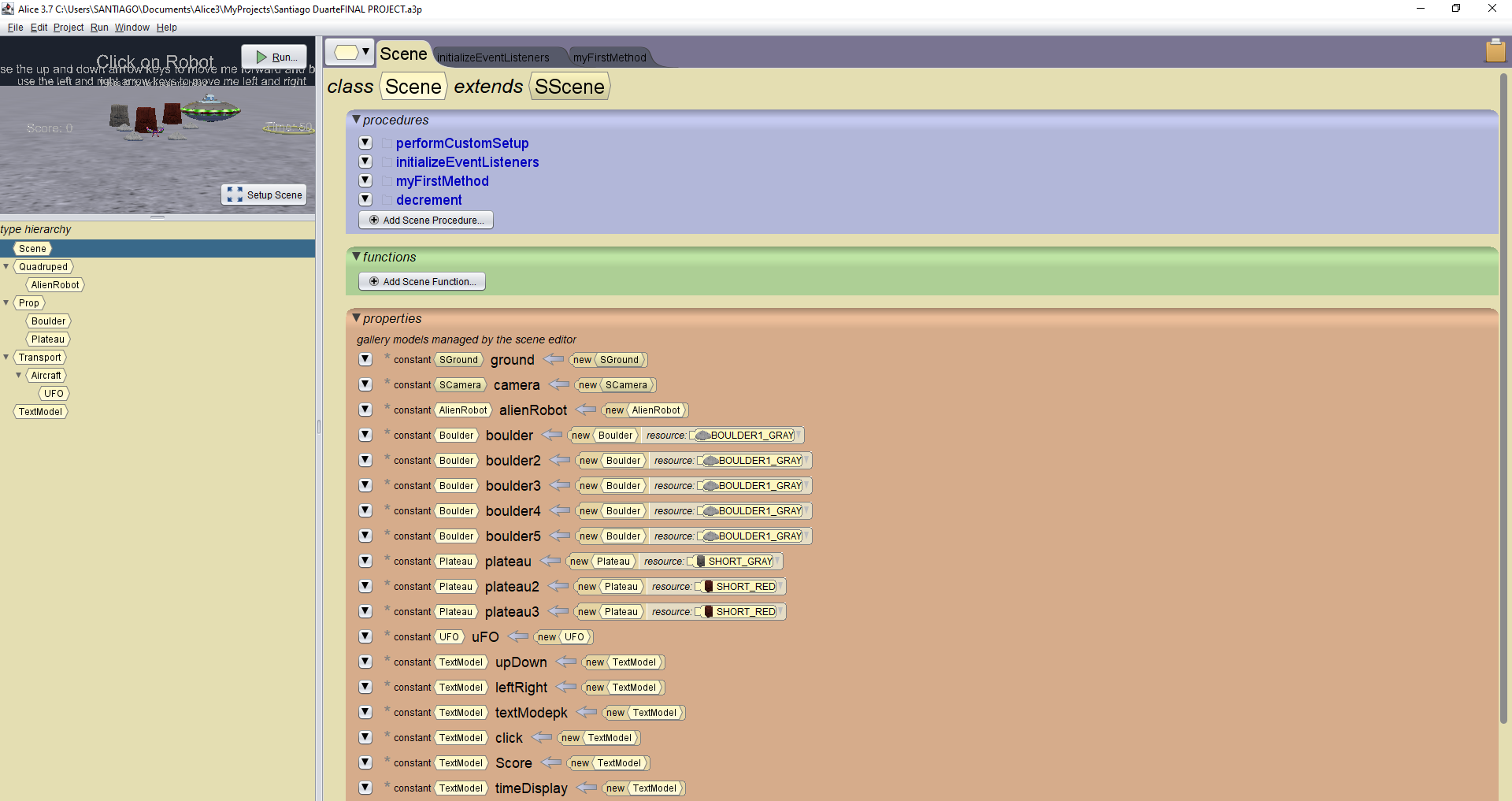Open dropdown menu for alienRobot property
This screenshot has height=801, width=1512.
(x=365, y=410)
